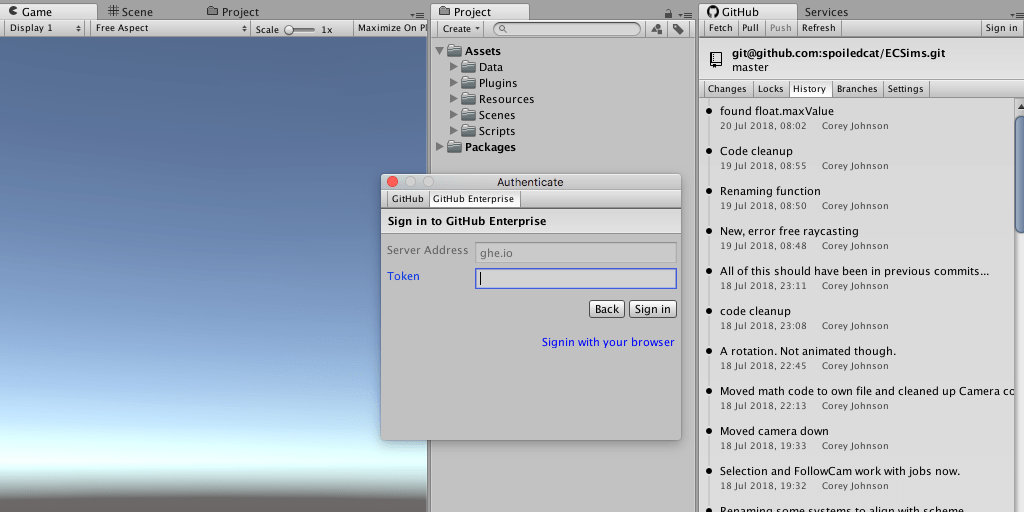Collapse the Assets folder tree
The width and height of the screenshot is (1024, 512).
click(441, 51)
